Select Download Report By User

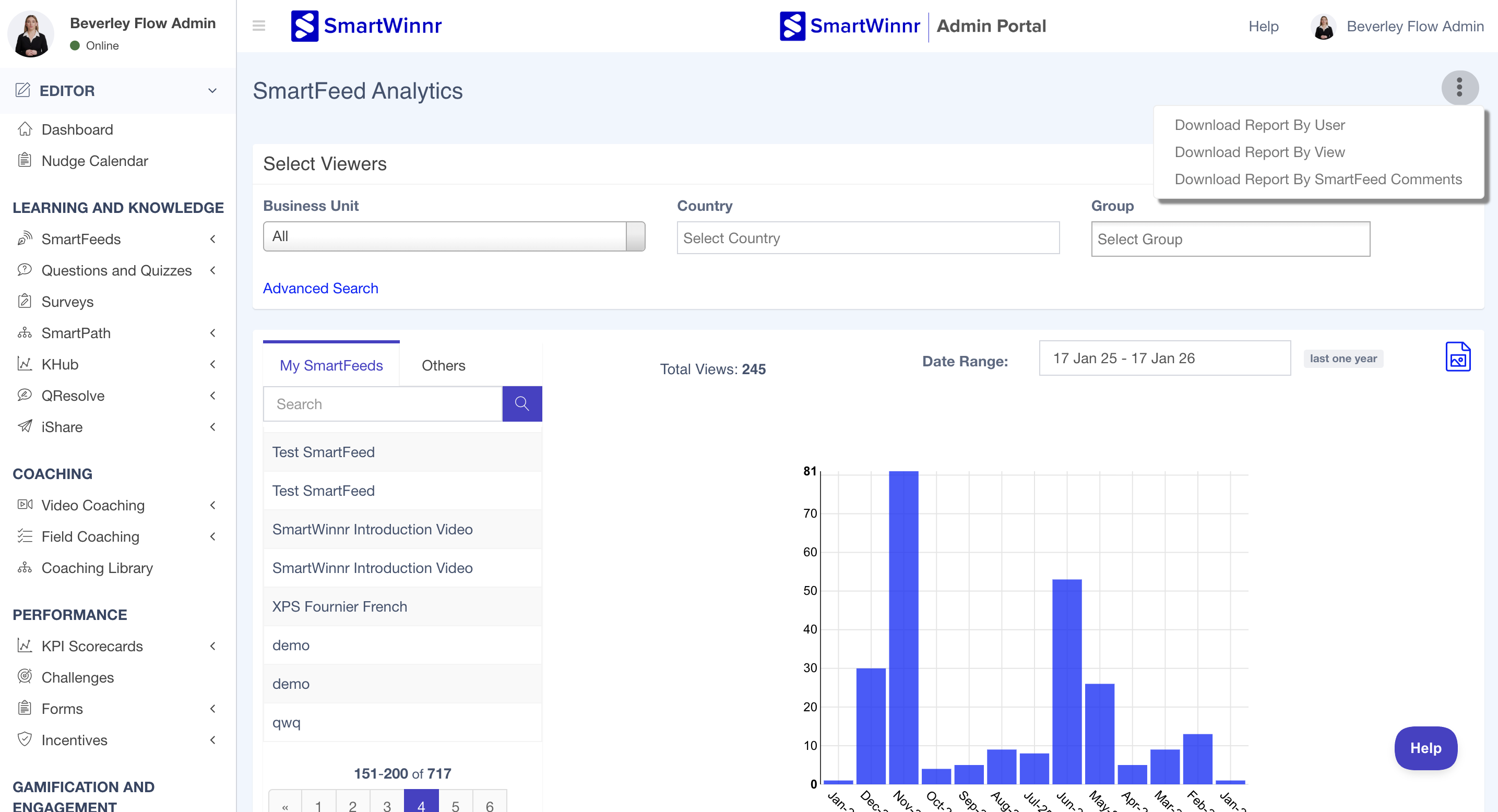pyautogui.click(x=1259, y=124)
